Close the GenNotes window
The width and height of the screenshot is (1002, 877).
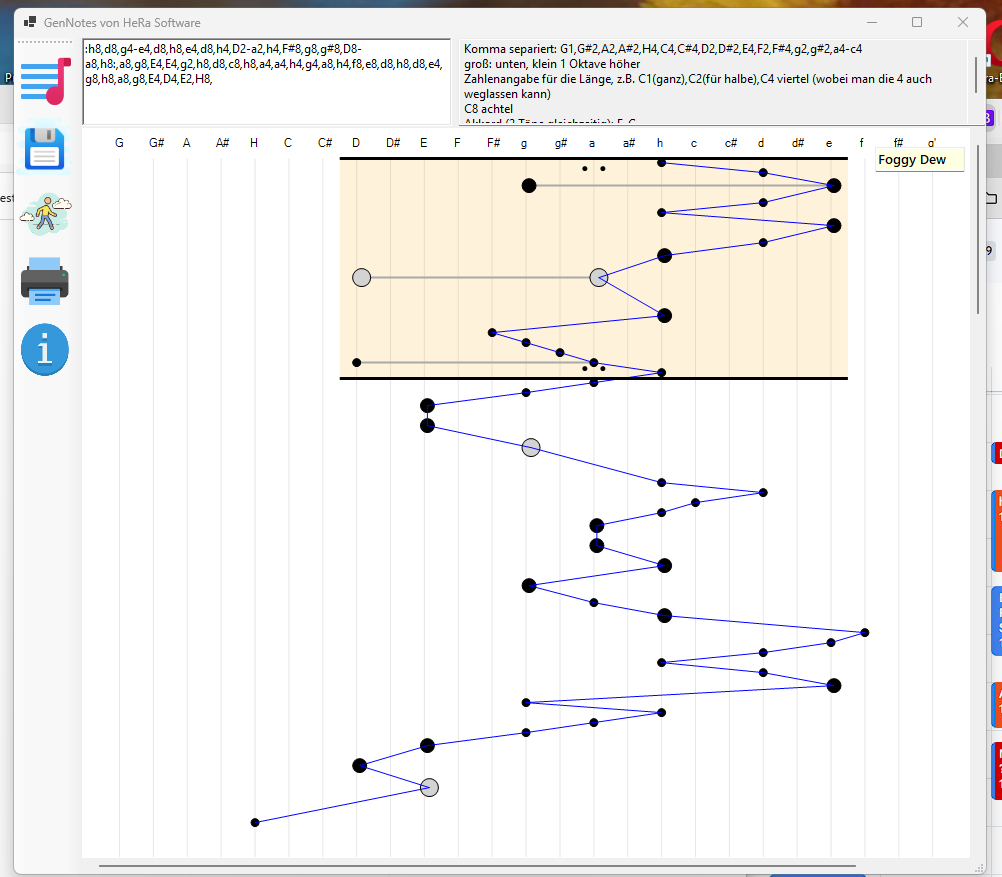click(x=962, y=22)
